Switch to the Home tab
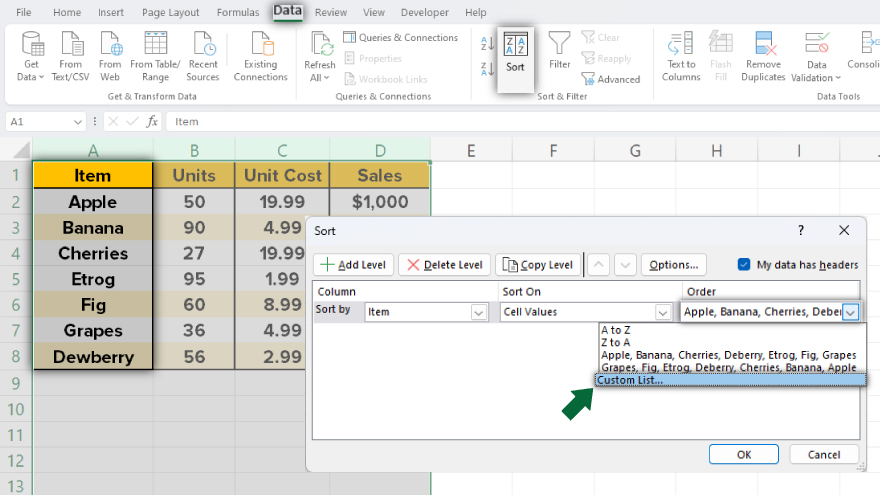 (x=67, y=12)
